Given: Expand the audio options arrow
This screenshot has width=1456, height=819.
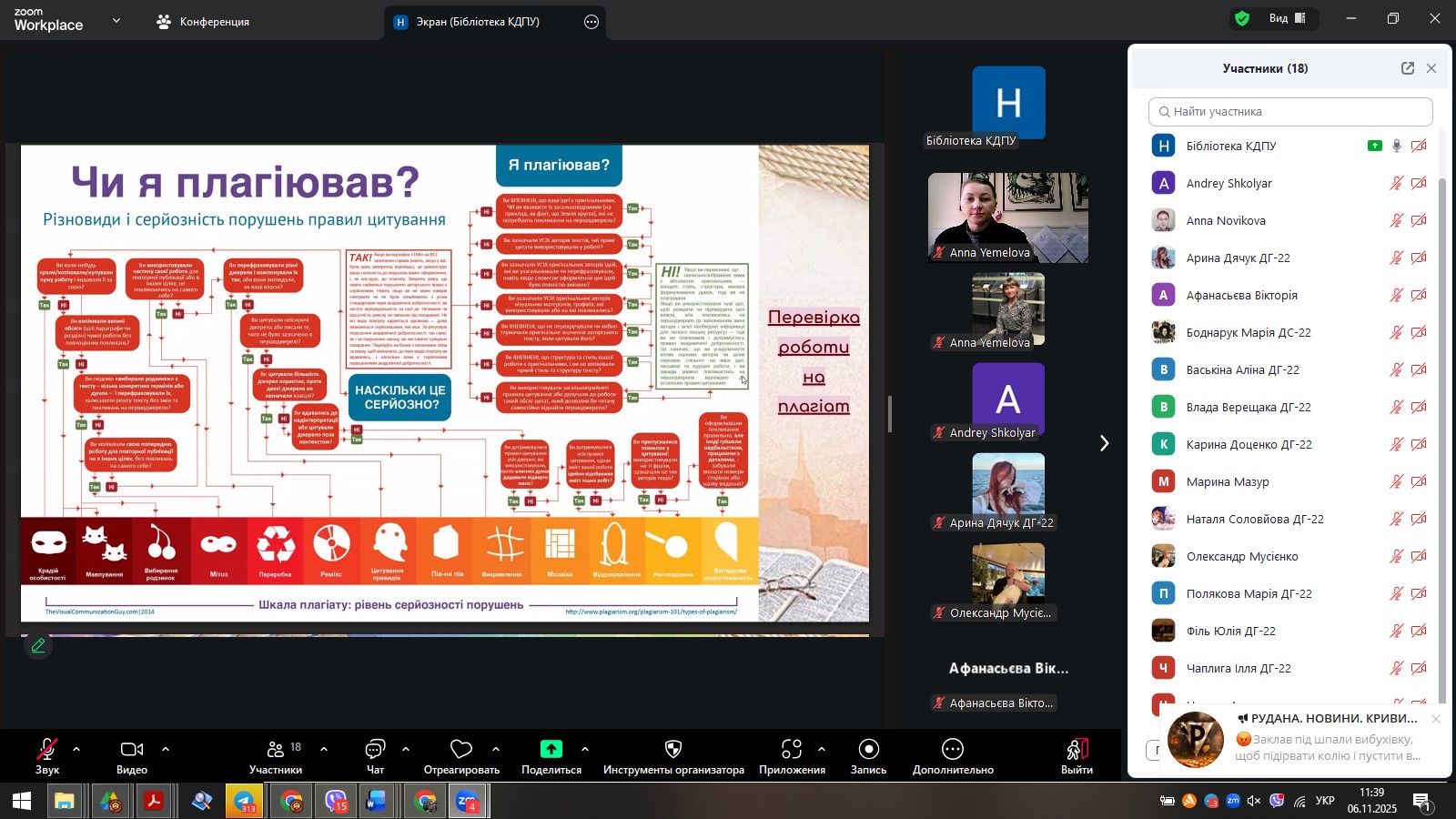Looking at the screenshot, I should coord(76,749).
